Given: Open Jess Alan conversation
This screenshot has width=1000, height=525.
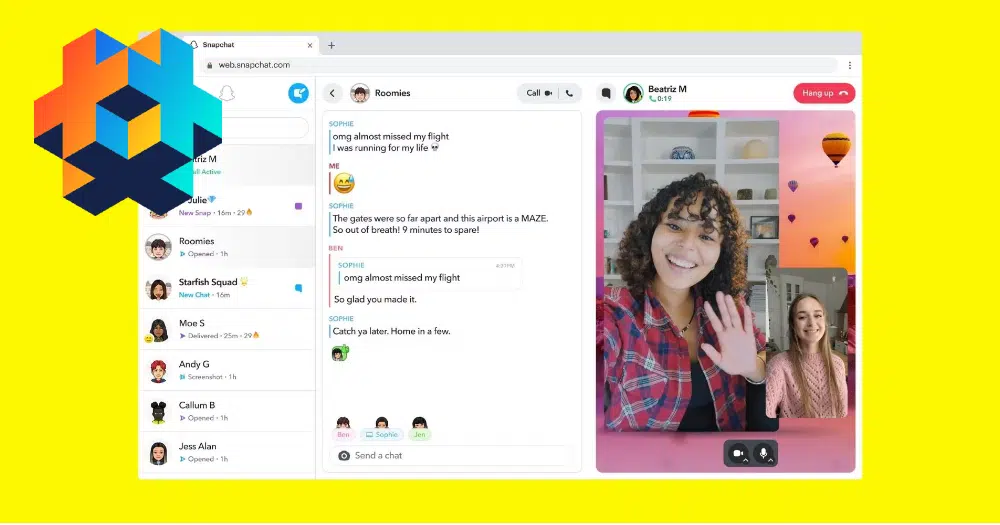Looking at the screenshot, I should [228, 452].
